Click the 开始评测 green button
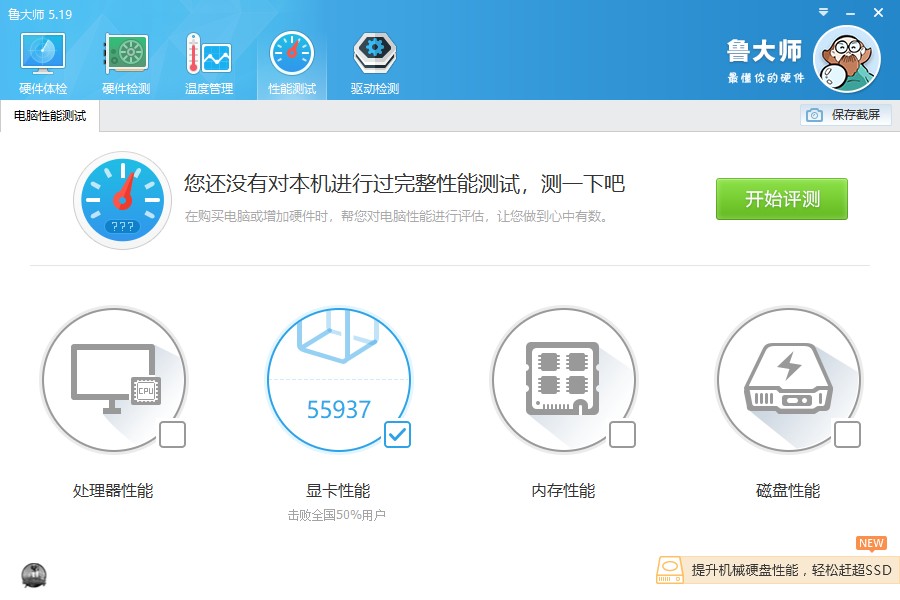Viewport: 900px width, 600px height. 781,199
